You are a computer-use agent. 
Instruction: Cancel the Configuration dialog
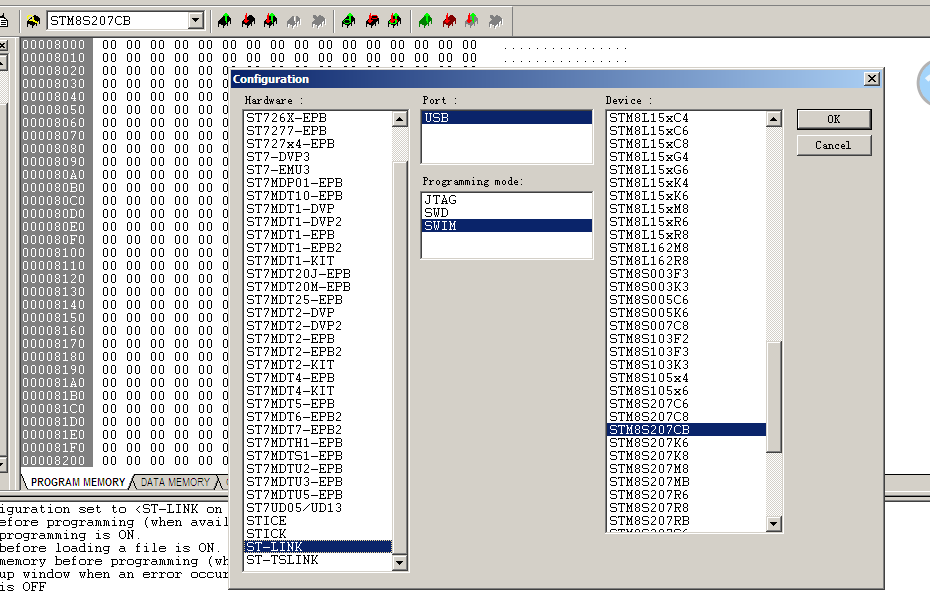834,145
